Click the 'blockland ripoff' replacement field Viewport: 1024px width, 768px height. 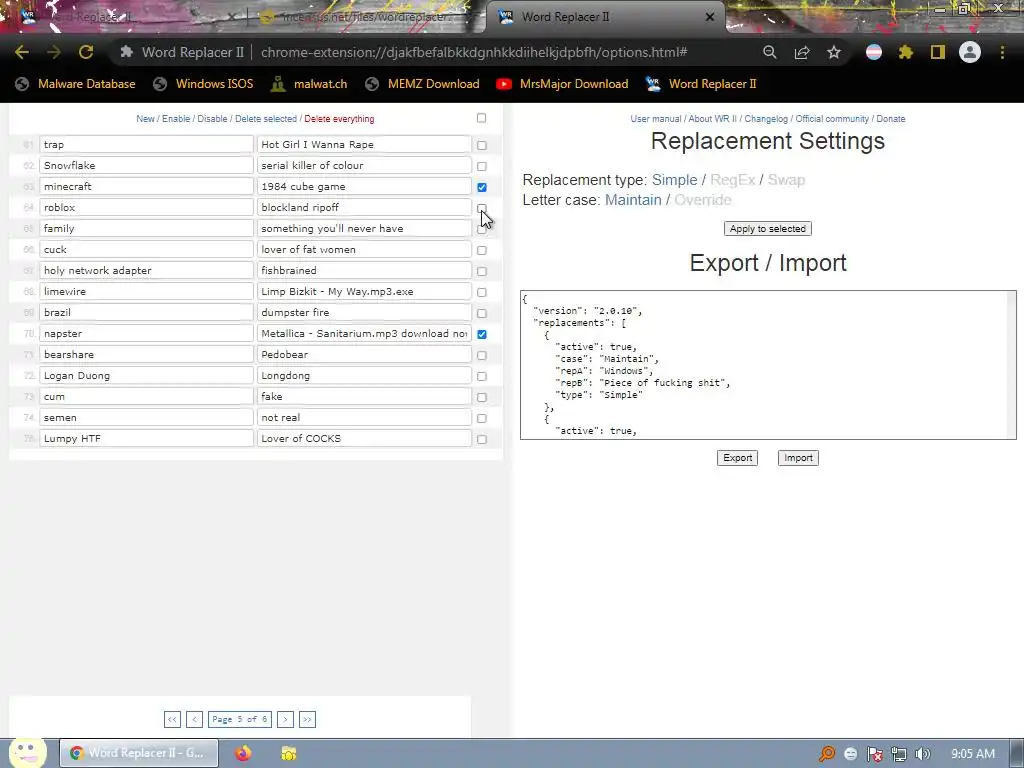click(x=364, y=208)
